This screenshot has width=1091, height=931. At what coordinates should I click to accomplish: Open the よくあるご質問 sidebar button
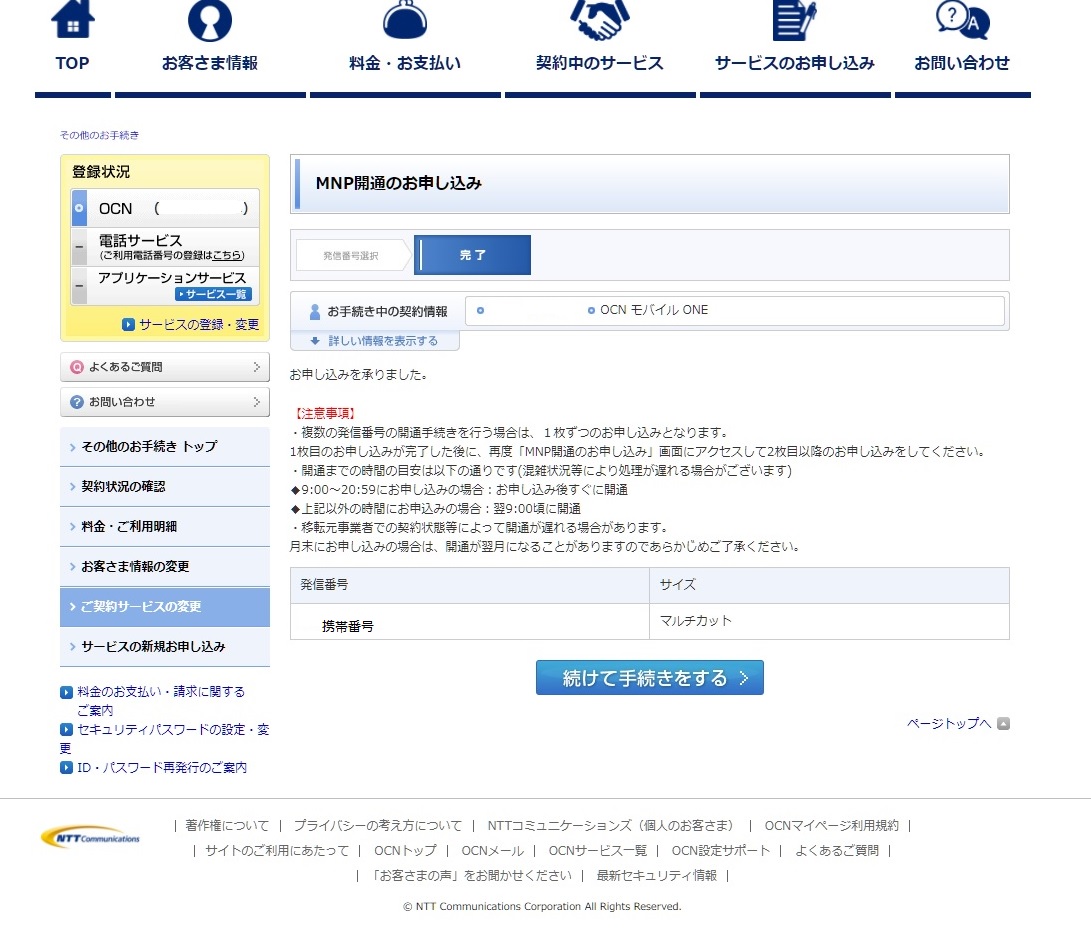pos(165,367)
